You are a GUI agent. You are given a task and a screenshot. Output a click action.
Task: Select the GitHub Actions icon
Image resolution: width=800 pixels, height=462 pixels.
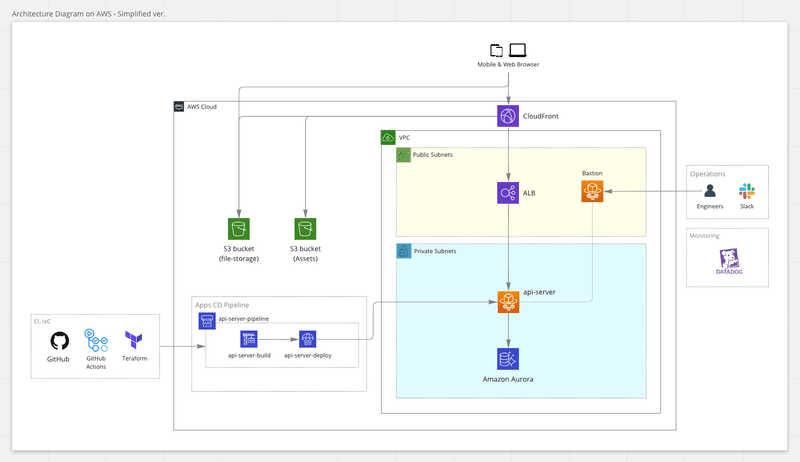tap(96, 341)
